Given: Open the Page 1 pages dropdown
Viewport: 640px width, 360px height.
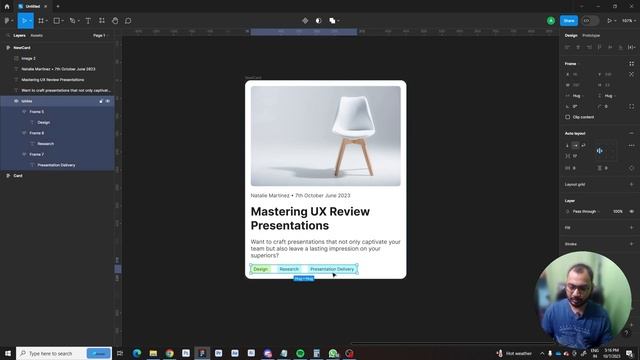Looking at the screenshot, I should (100, 36).
